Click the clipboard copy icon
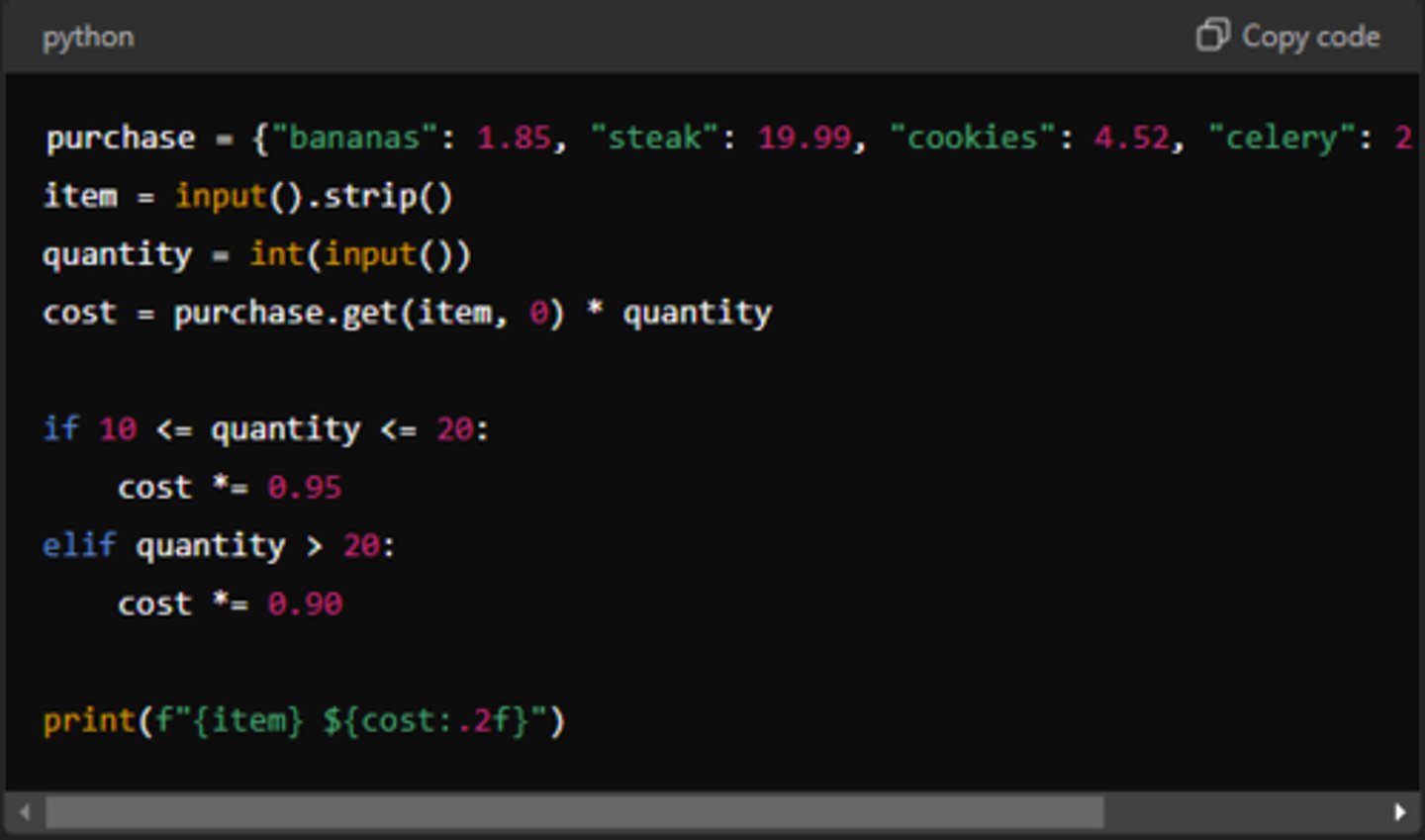This screenshot has height=840, width=1425. 1211,36
